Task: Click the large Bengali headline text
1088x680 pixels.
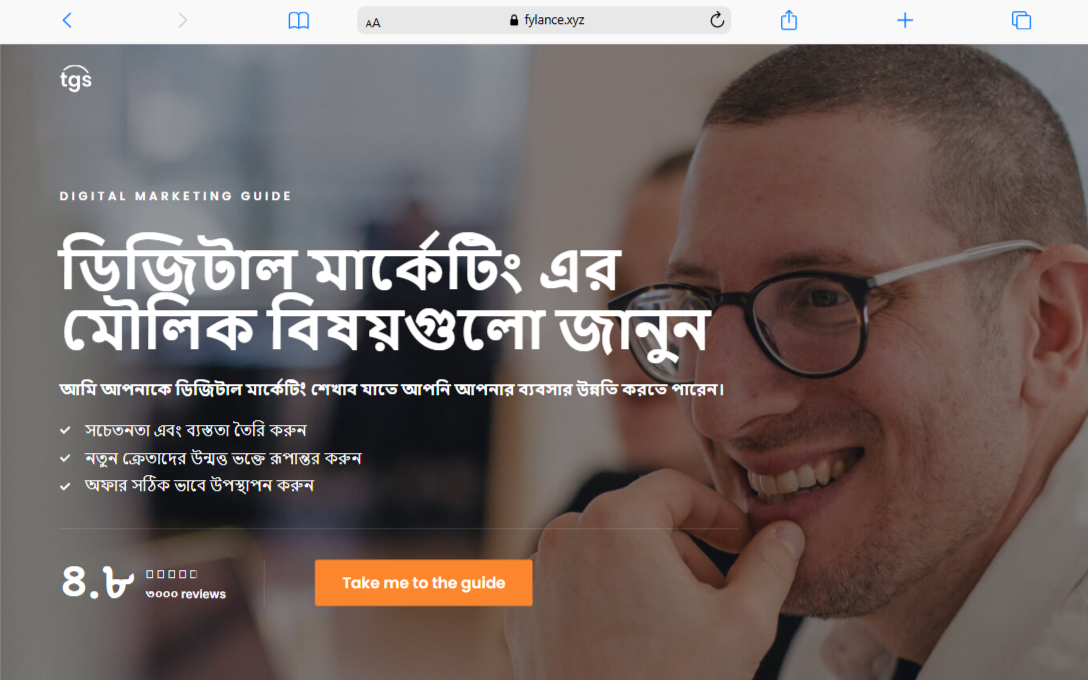Action: pyautogui.click(x=384, y=294)
